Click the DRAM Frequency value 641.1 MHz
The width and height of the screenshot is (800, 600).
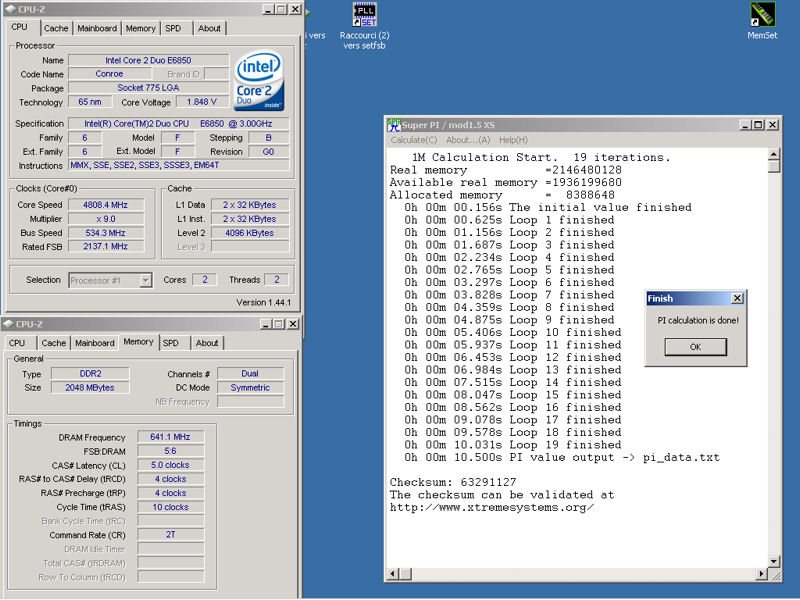(170, 437)
